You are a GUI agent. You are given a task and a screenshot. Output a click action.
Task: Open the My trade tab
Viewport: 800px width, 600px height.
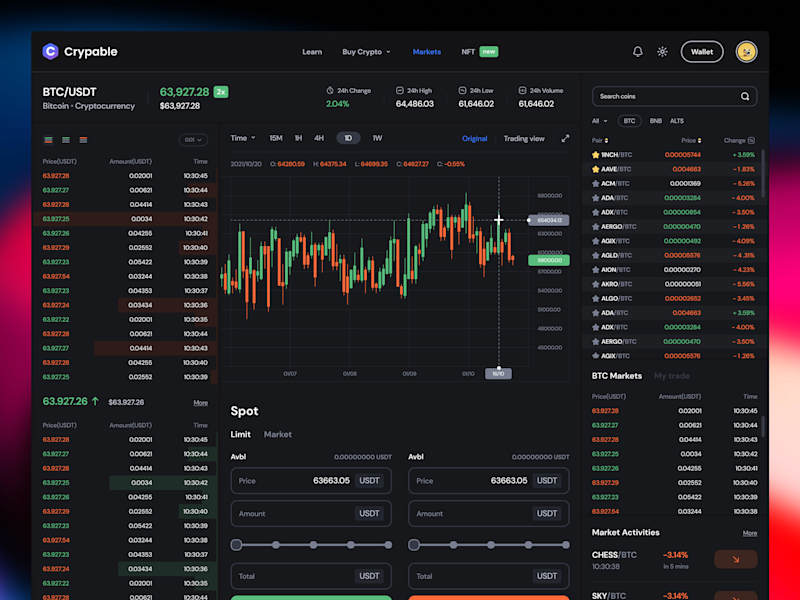[671, 376]
